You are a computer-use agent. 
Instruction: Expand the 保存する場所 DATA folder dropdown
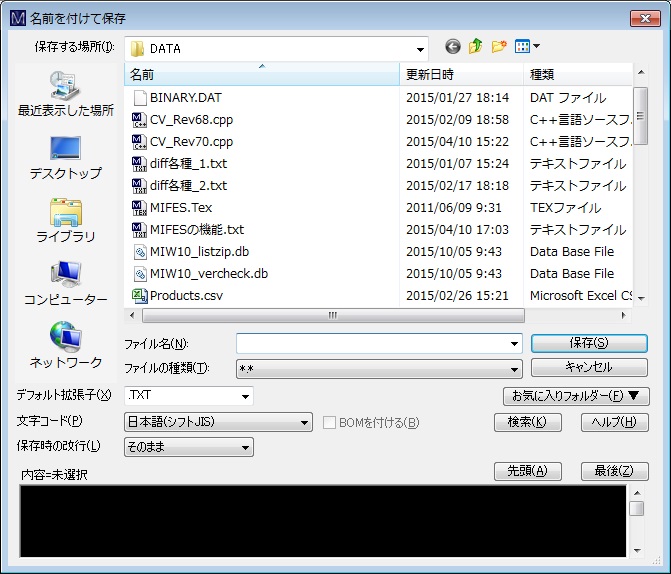(x=420, y=48)
